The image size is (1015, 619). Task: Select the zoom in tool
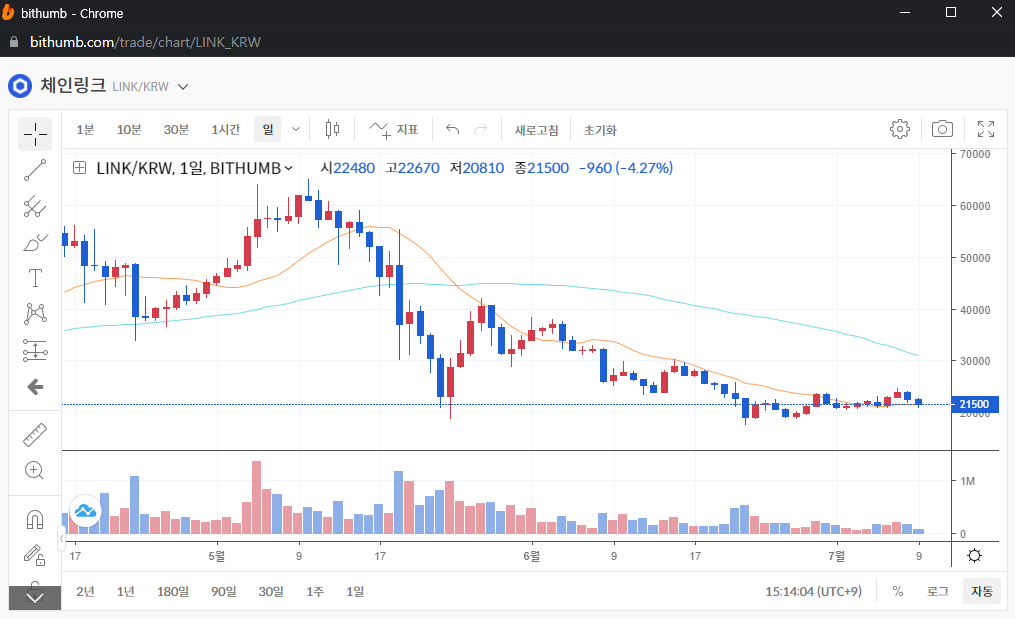click(35, 471)
